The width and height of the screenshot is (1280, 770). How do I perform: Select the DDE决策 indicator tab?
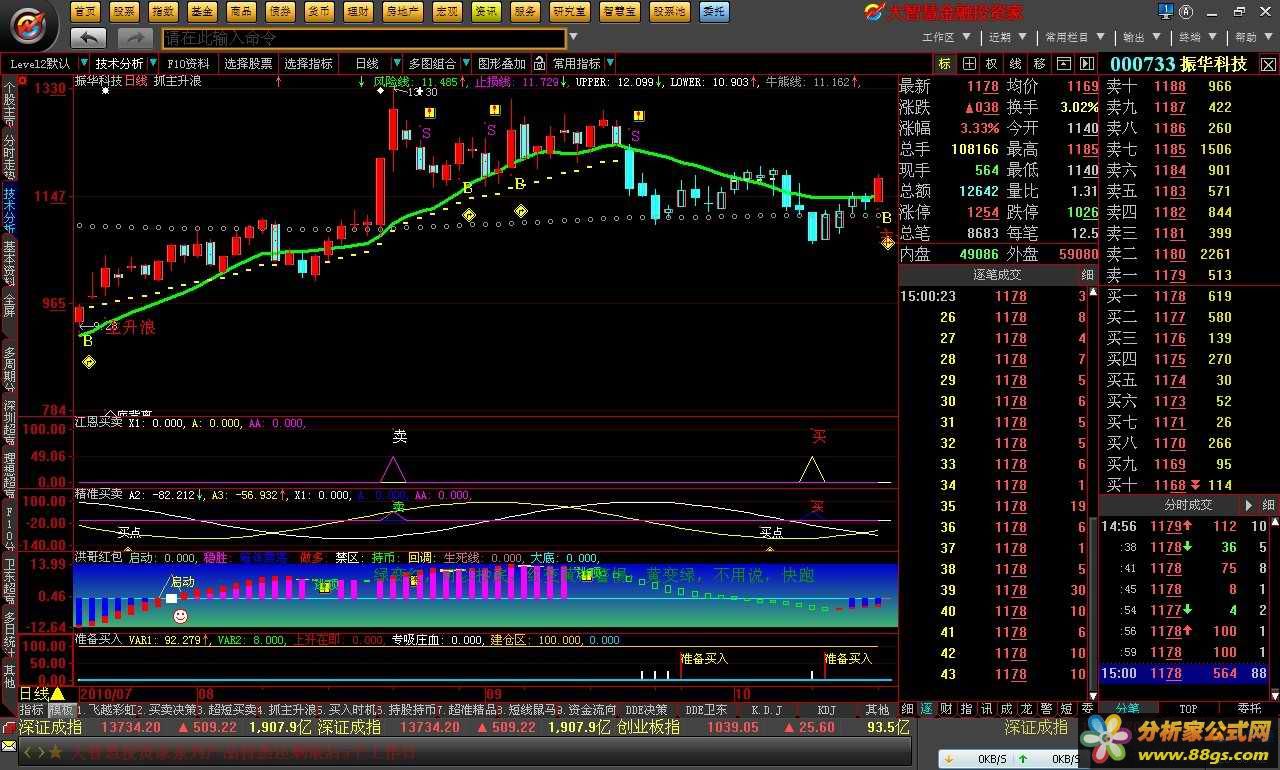click(x=647, y=710)
